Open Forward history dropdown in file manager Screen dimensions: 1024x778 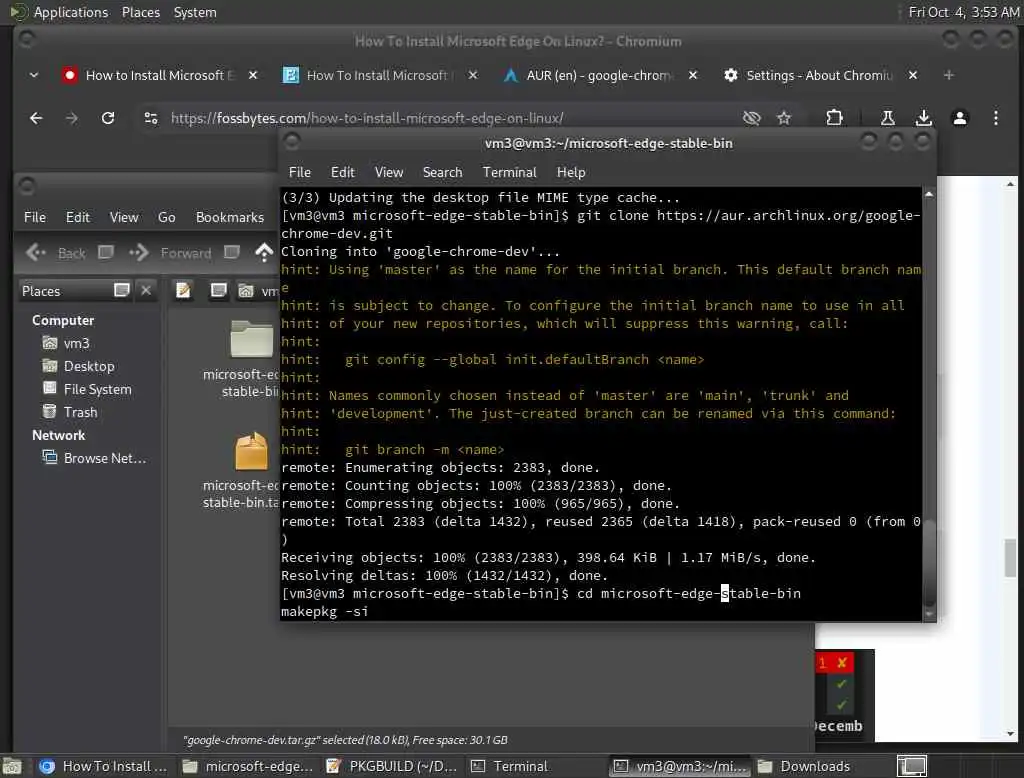(232, 252)
